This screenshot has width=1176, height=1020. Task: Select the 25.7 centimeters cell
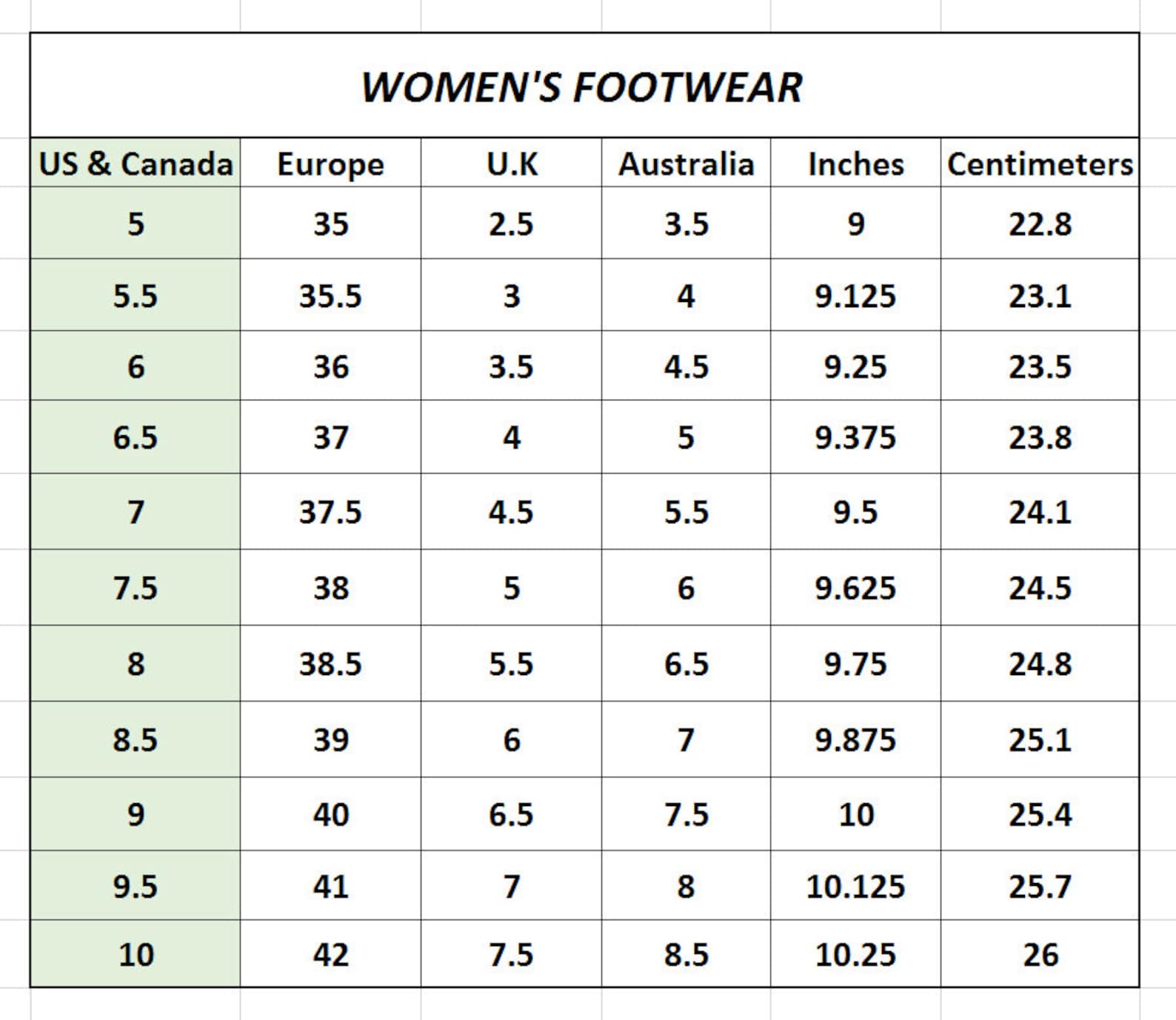pos(1040,885)
